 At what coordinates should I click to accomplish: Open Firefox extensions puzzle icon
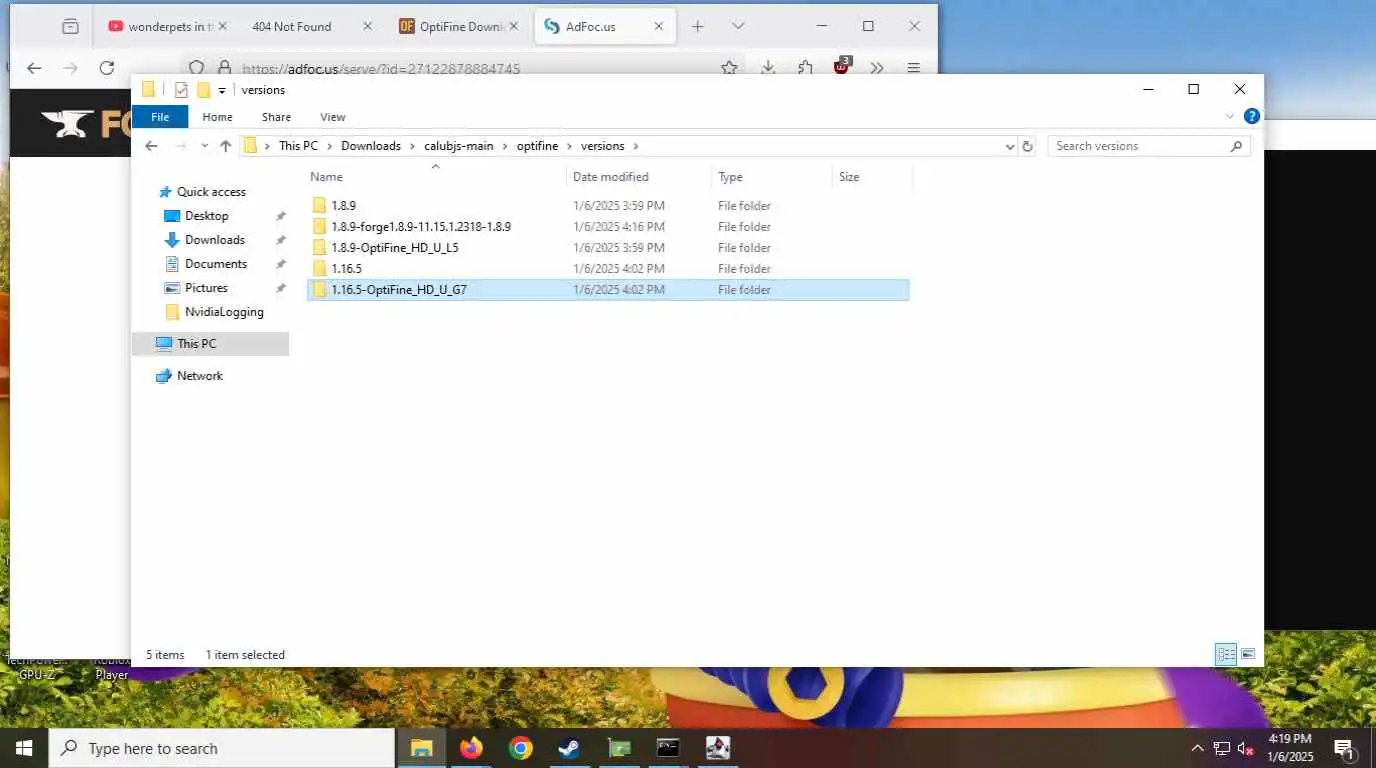pyautogui.click(x=806, y=68)
